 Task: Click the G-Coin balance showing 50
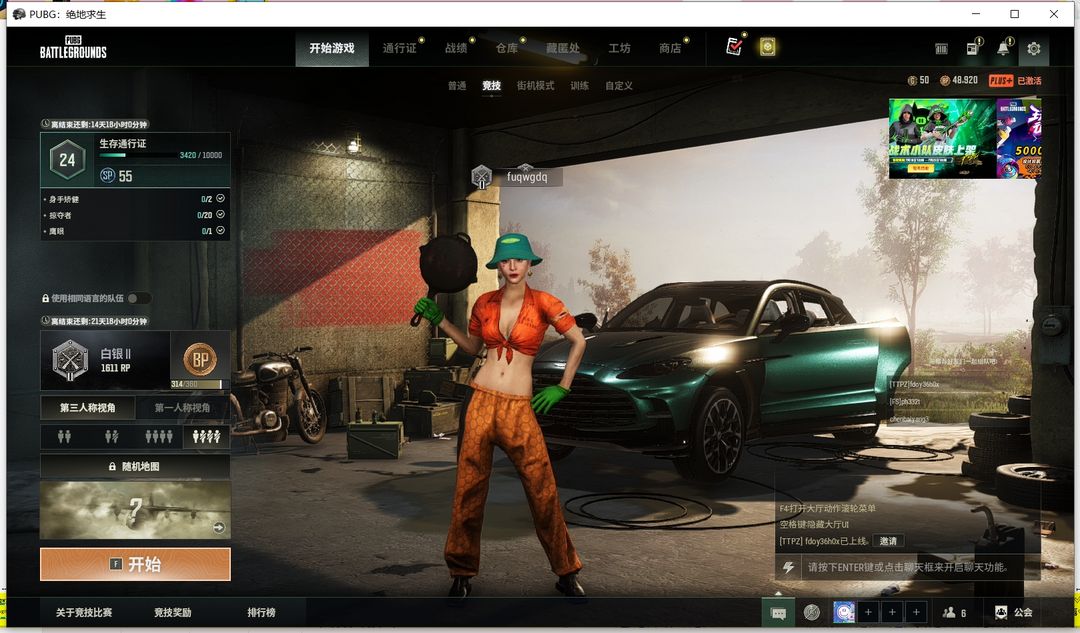918,81
